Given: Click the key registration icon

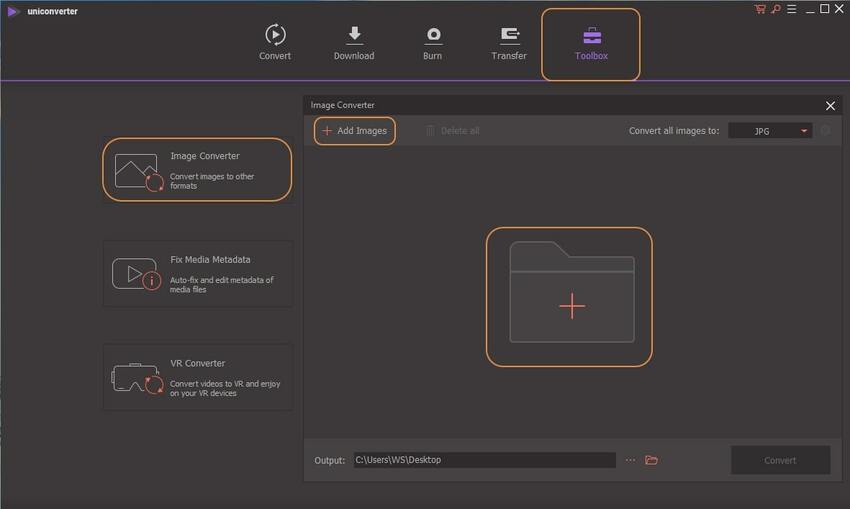Looking at the screenshot, I should click(774, 9).
